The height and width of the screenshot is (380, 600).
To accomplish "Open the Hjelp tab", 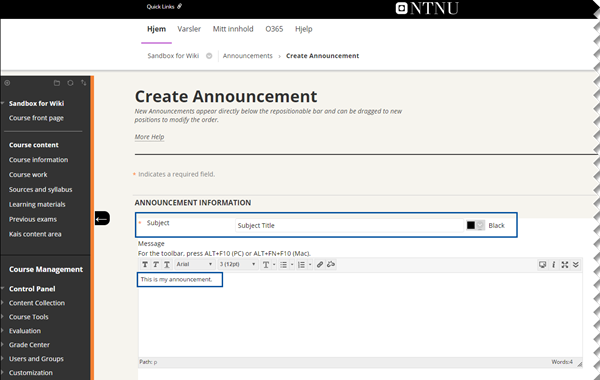I will 303,29.
